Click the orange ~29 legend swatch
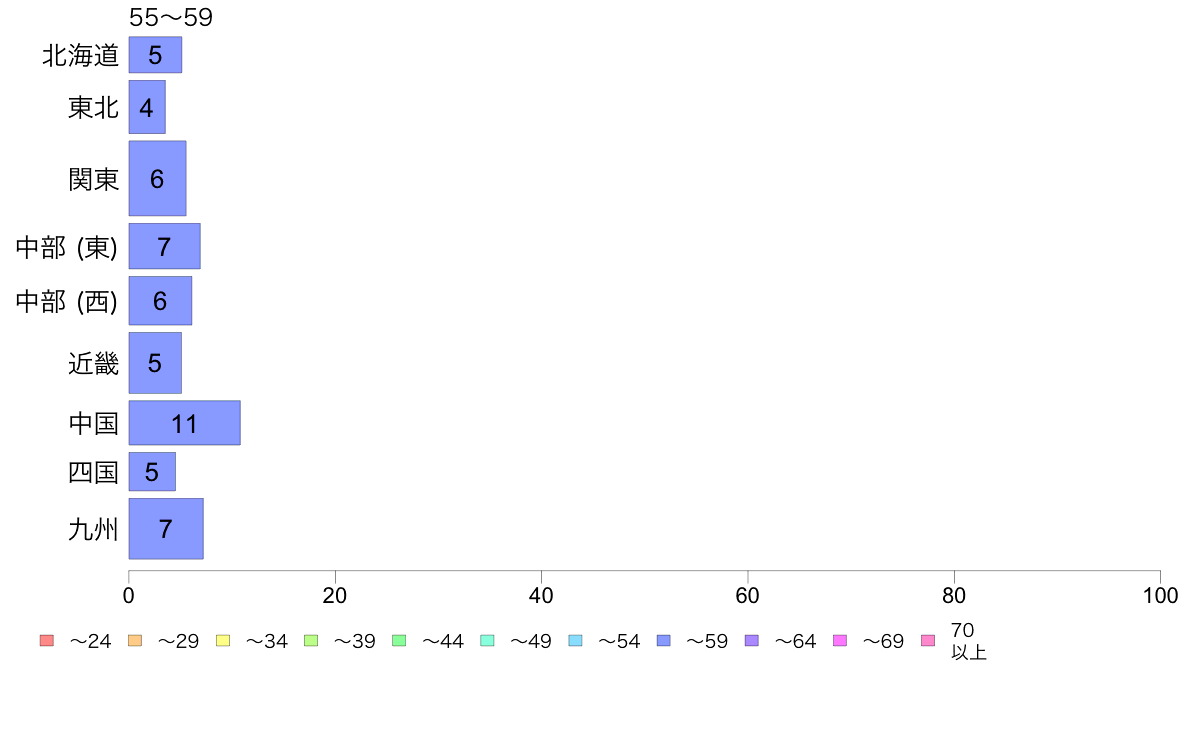The image size is (1188, 736). pyautogui.click(x=135, y=640)
